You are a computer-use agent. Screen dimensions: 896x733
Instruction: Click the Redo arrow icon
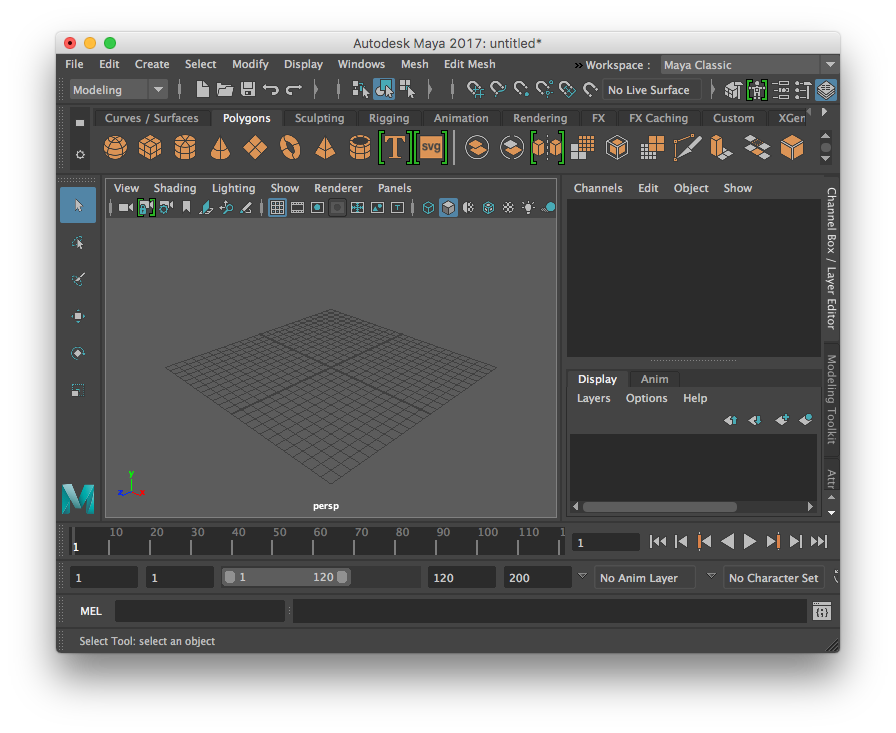point(294,89)
